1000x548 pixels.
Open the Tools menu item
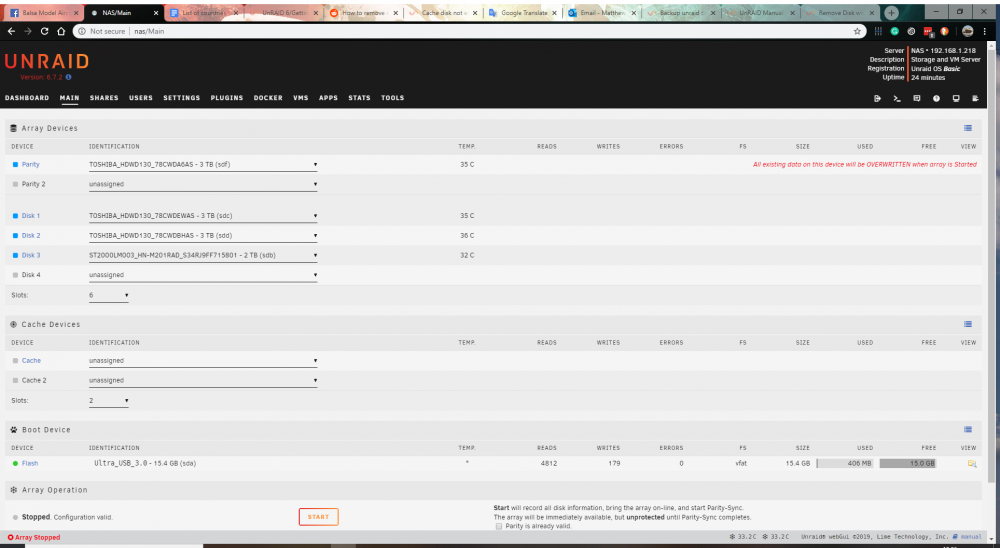point(393,98)
